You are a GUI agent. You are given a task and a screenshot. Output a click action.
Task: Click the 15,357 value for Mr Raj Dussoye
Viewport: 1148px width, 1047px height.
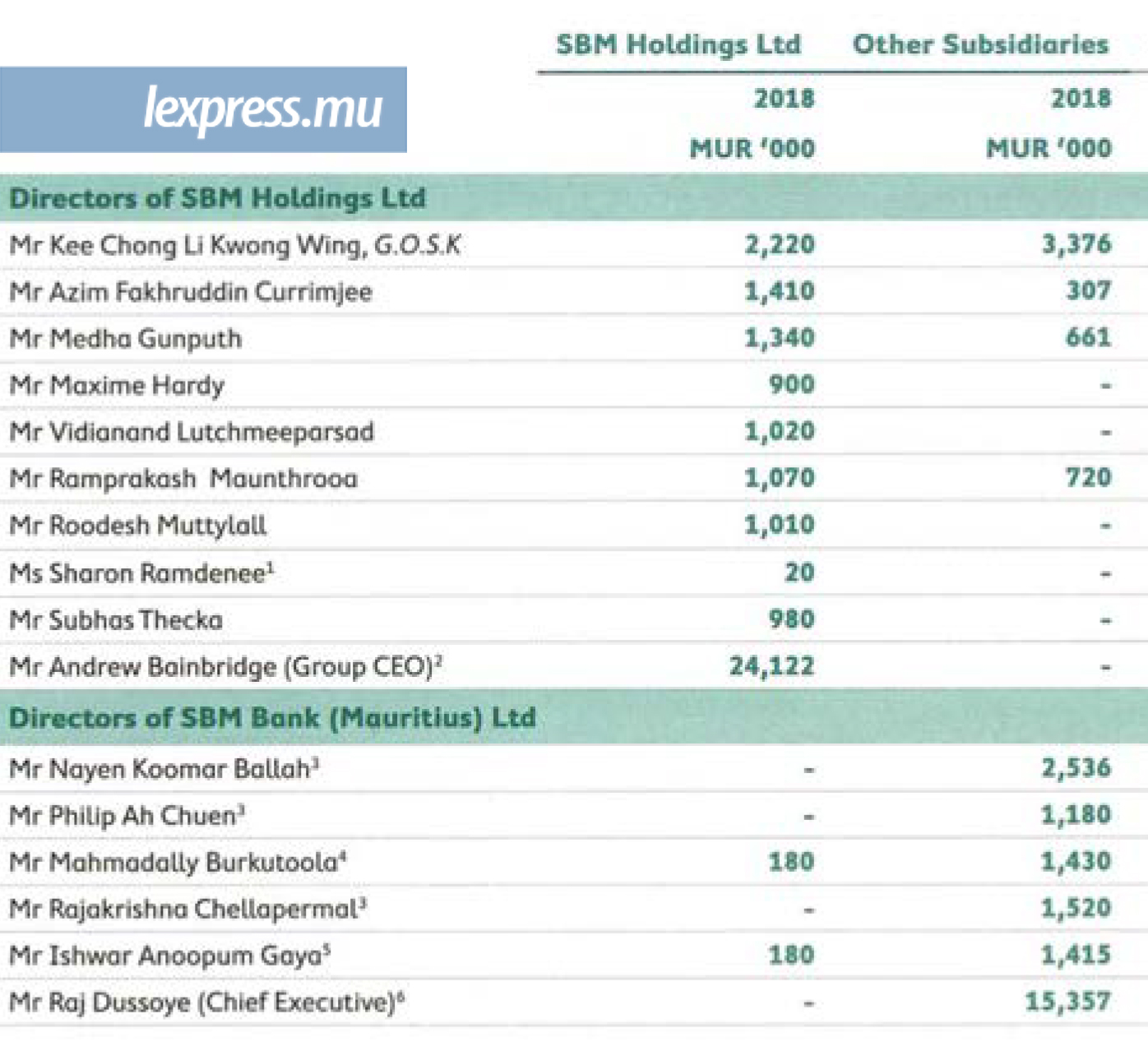point(1067,1001)
